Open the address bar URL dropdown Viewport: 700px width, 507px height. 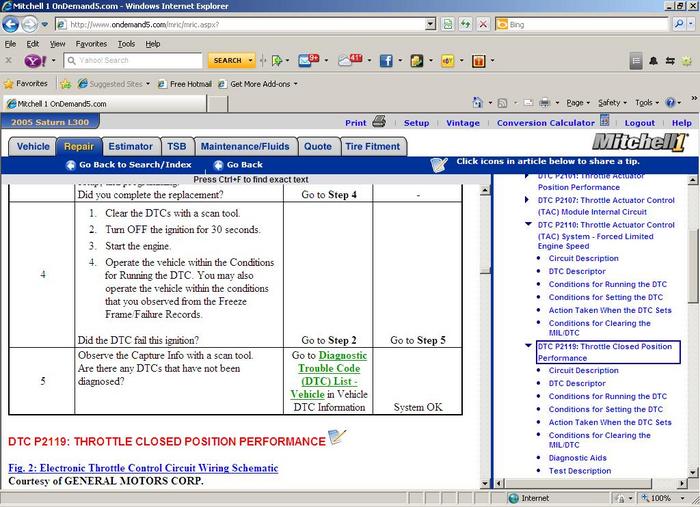pos(430,24)
